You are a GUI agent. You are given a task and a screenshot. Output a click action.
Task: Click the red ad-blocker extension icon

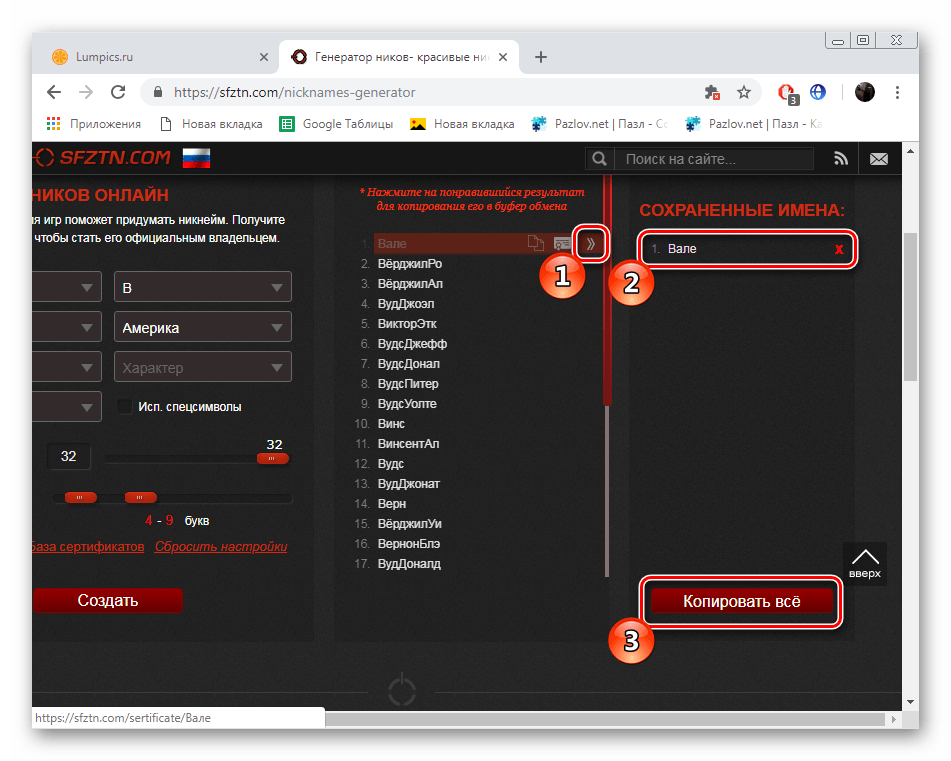(x=788, y=93)
